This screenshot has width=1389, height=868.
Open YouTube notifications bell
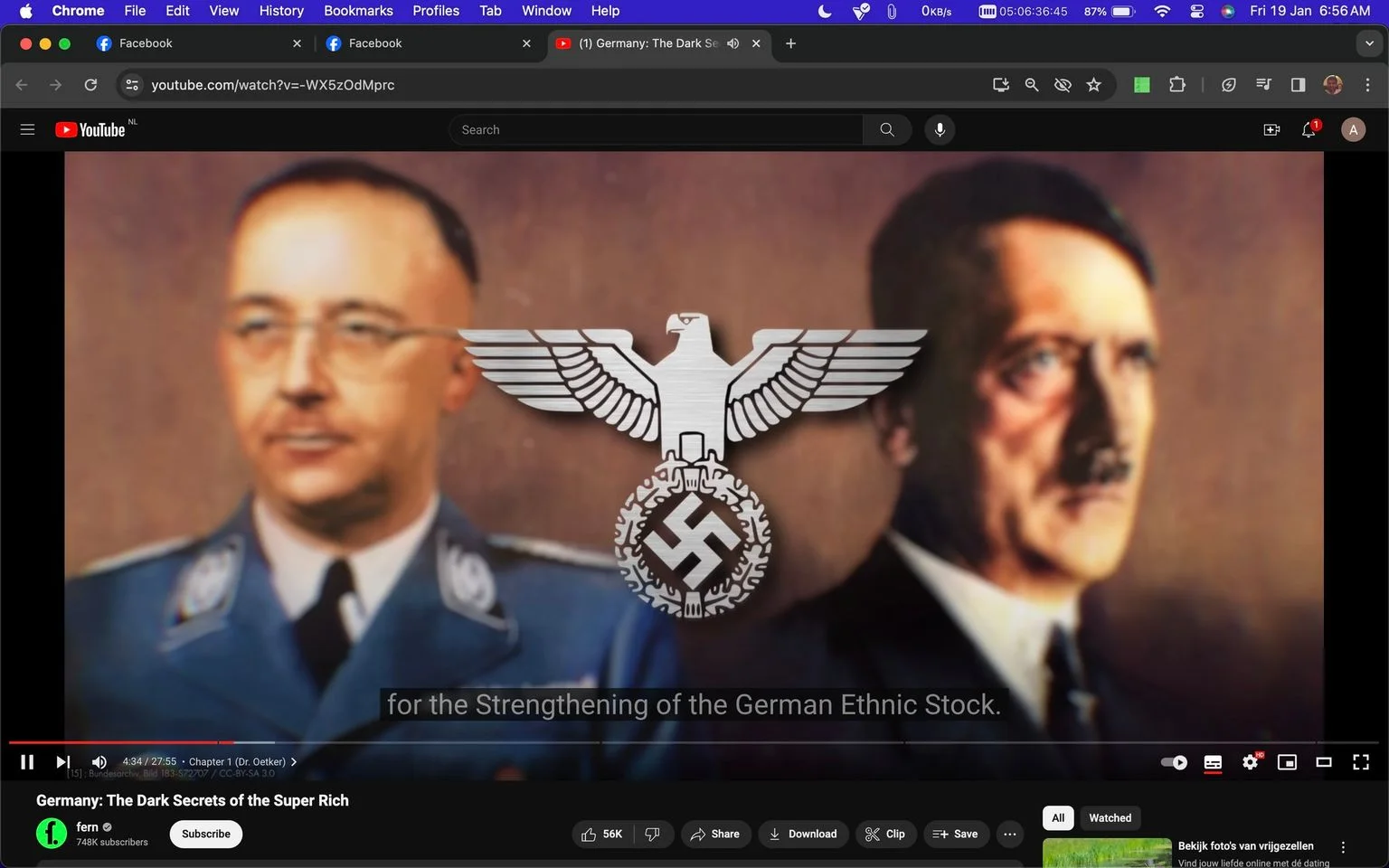pyautogui.click(x=1309, y=130)
